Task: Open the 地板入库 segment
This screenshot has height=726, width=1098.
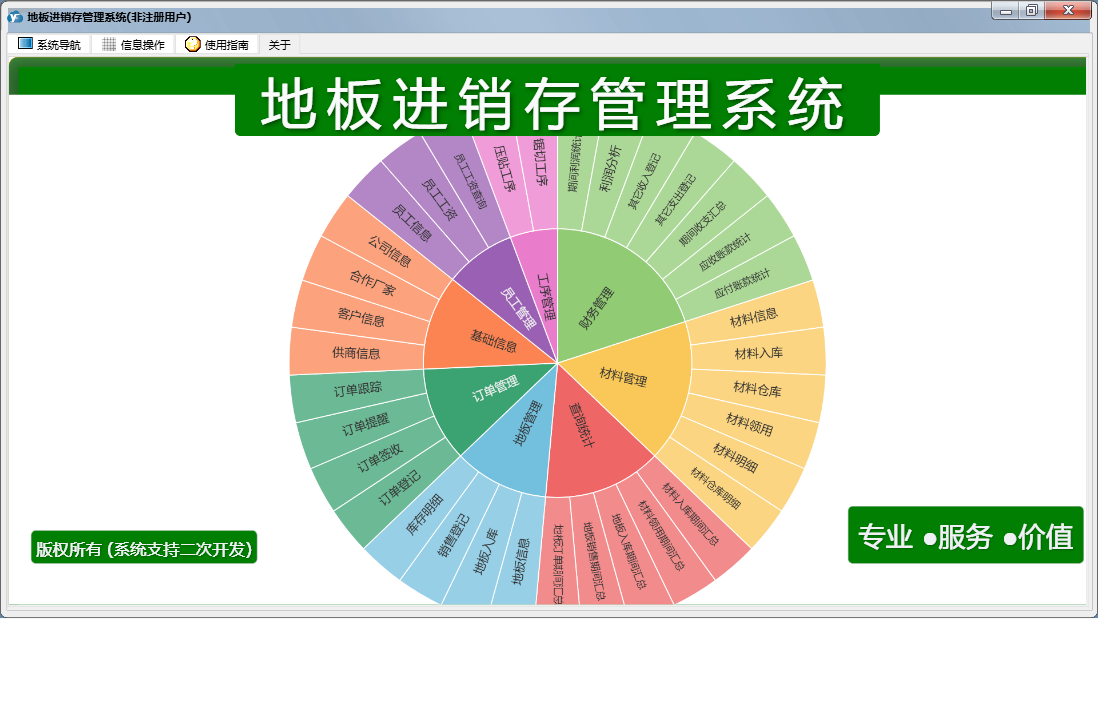Action: point(485,551)
